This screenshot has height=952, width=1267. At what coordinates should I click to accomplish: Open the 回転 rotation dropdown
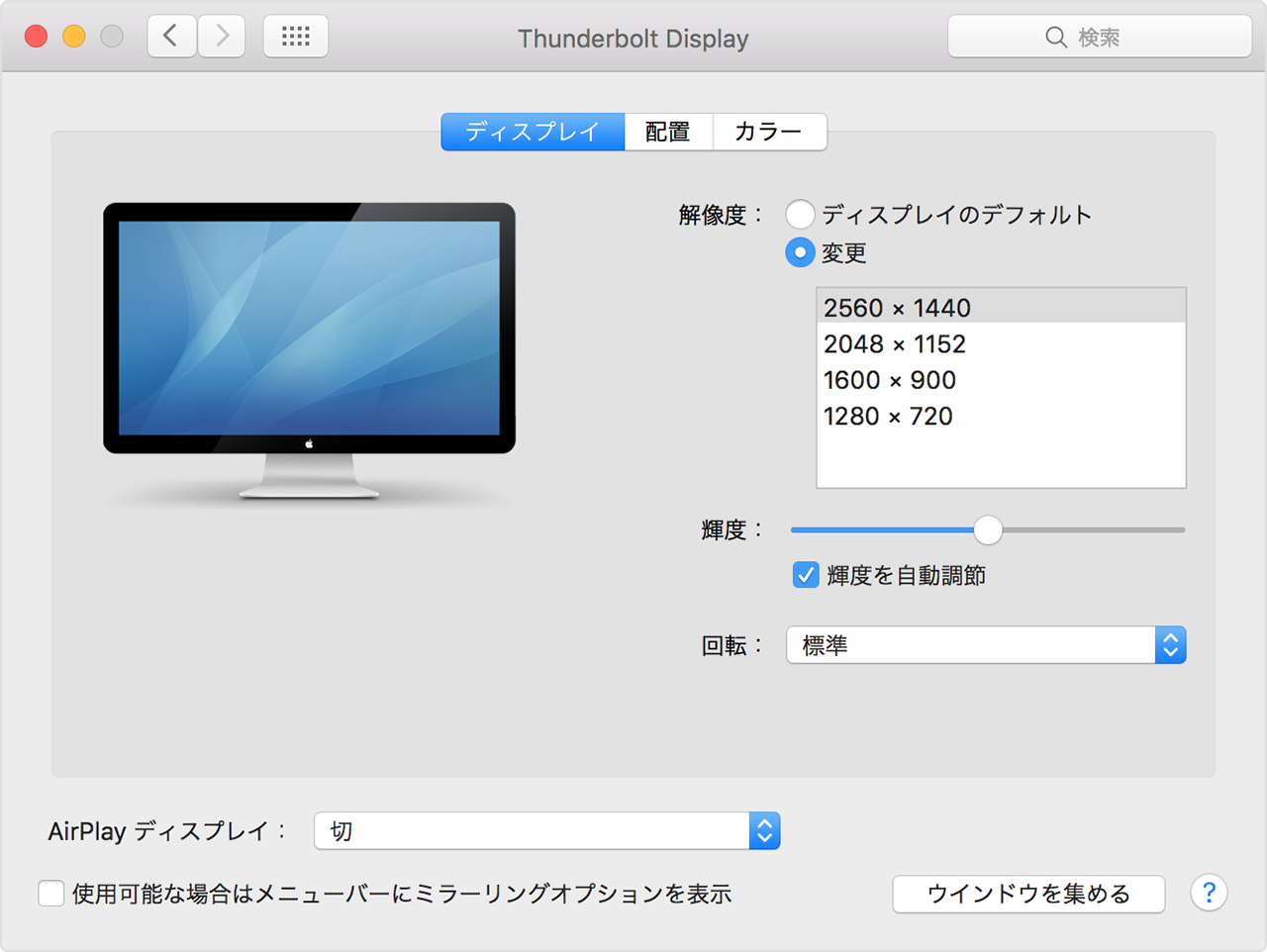point(986,645)
